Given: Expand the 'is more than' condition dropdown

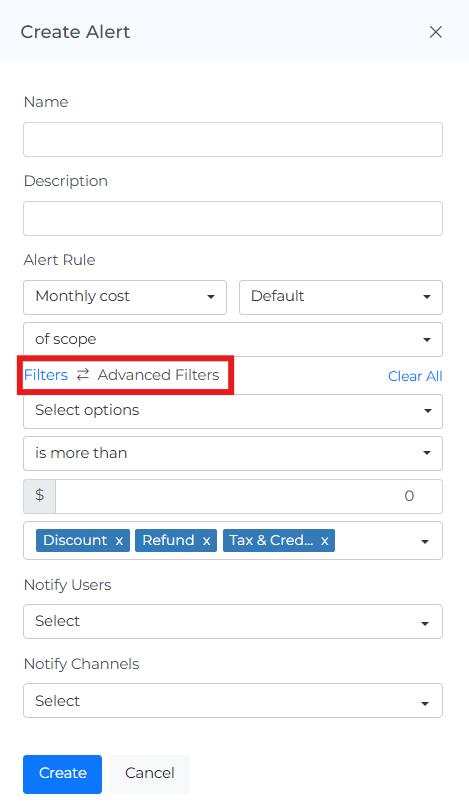Looking at the screenshot, I should point(233,453).
